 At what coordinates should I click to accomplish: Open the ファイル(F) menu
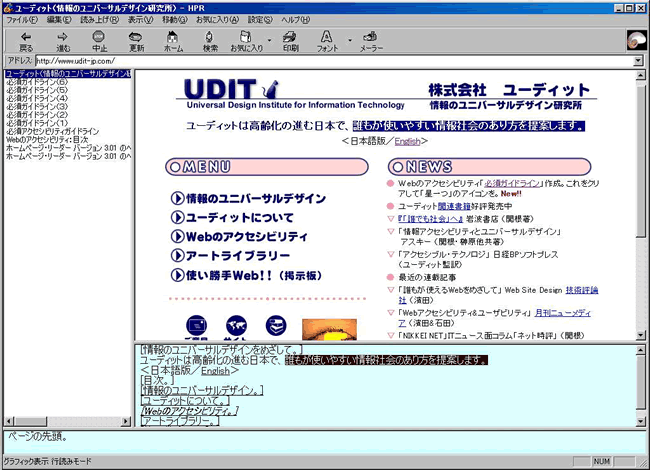click(x=22, y=19)
